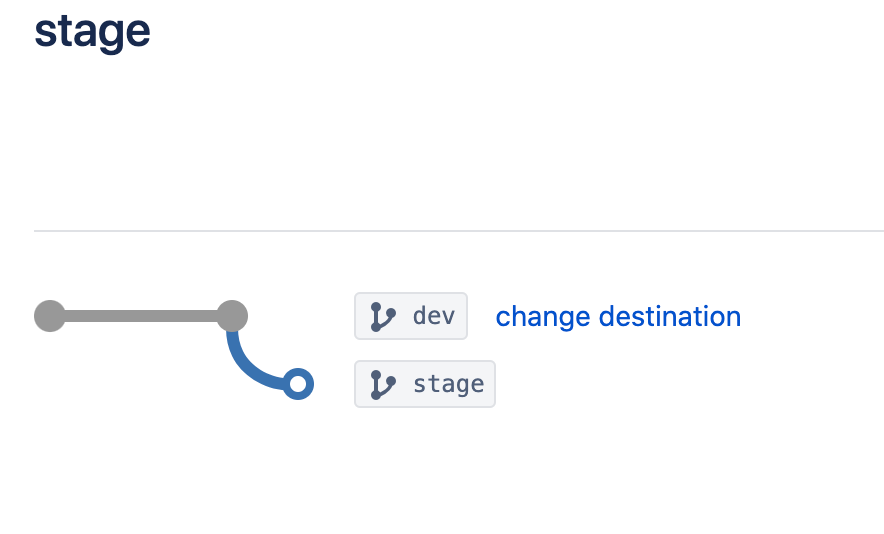
Task: Select the hollow blue source branch node
Action: coord(298,384)
